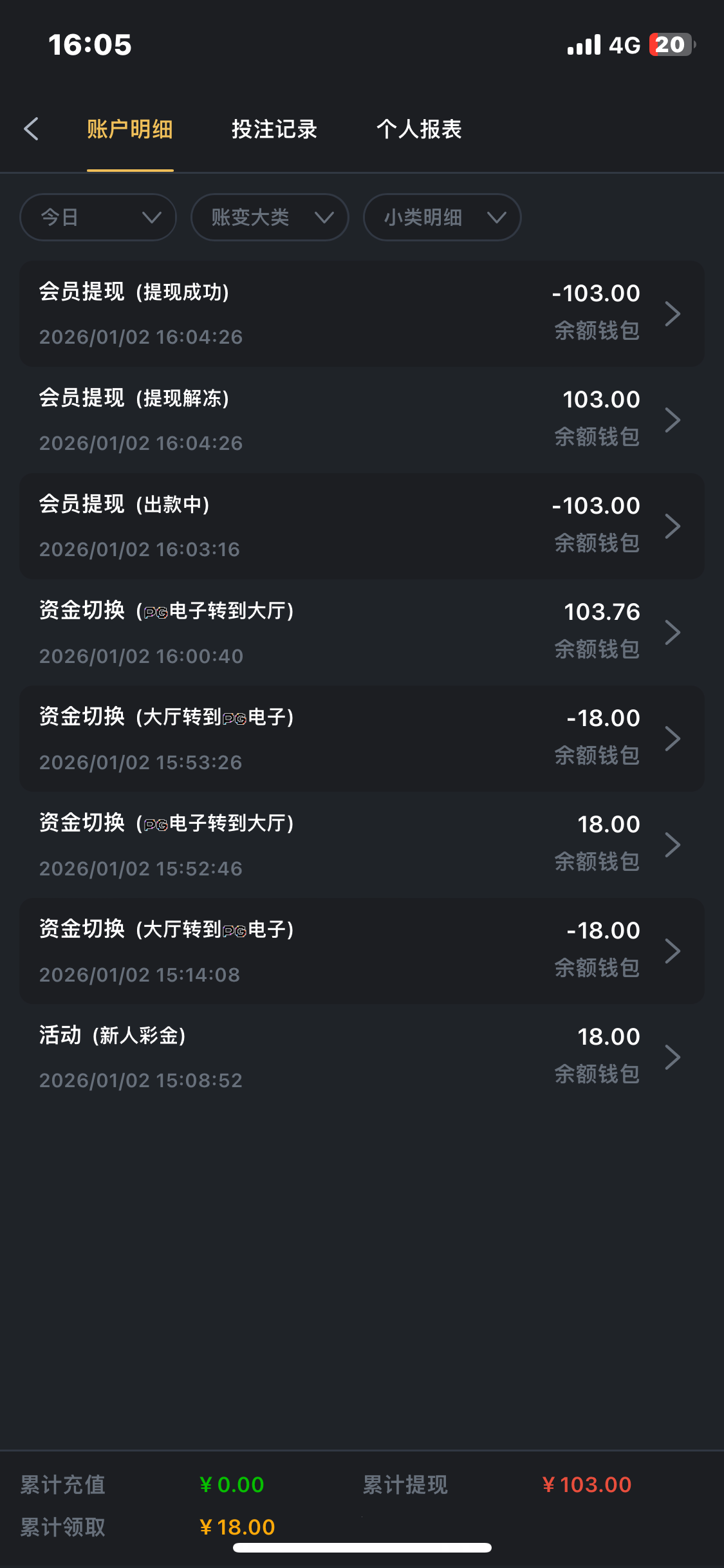Tap chevron on 15:52:46 transfer entry
This screenshot has width=724, height=1568.
(x=673, y=845)
